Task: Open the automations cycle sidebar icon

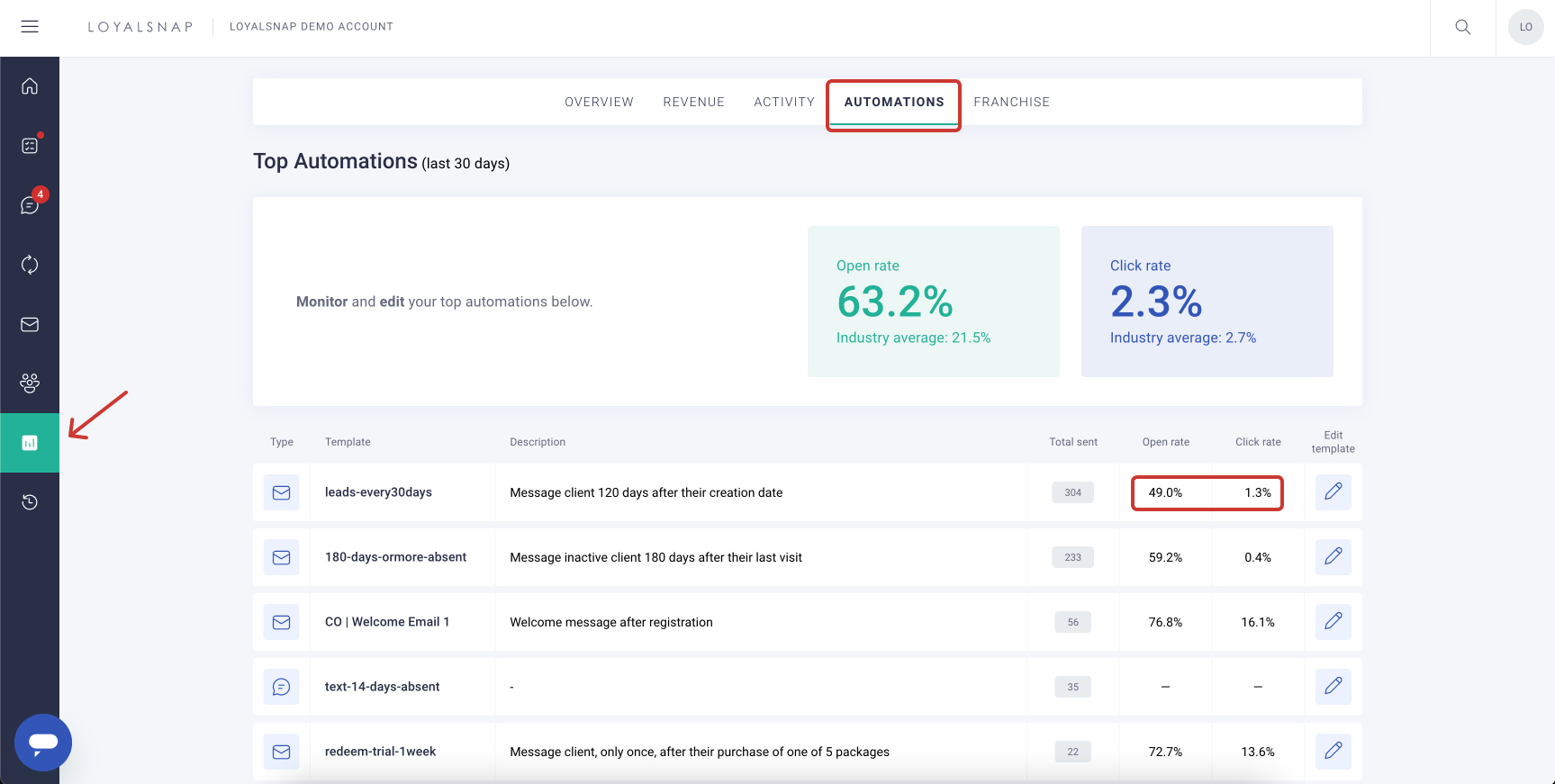Action: (30, 265)
